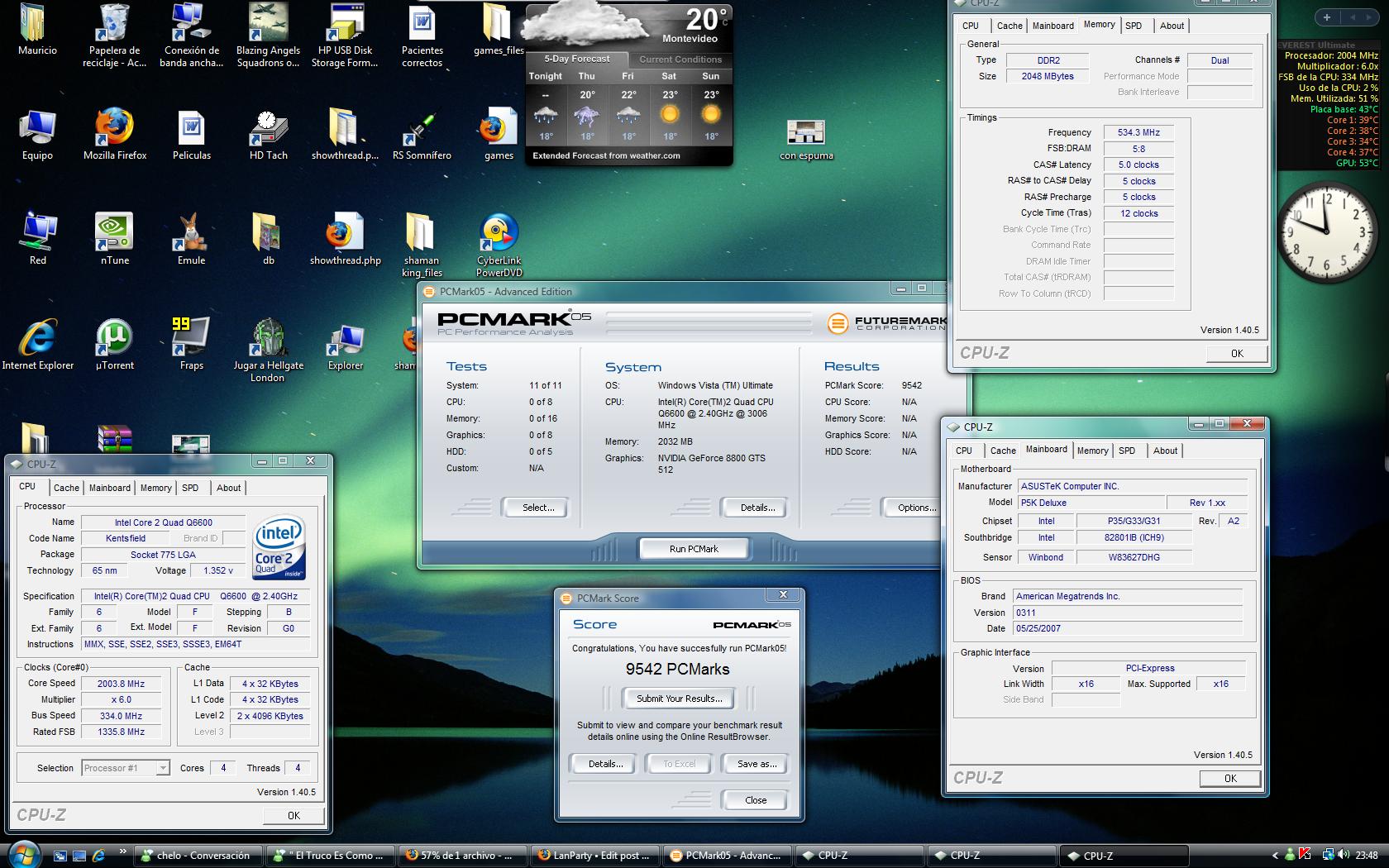Click Run PCMark button
The width and height of the screenshot is (1389, 868).
coord(694,549)
